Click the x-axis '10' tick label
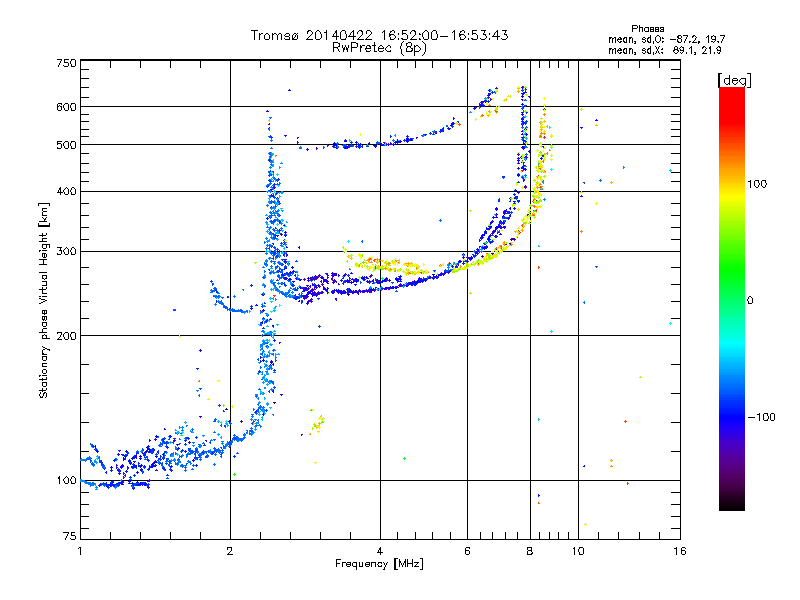The width and height of the screenshot is (800, 600). [578, 551]
